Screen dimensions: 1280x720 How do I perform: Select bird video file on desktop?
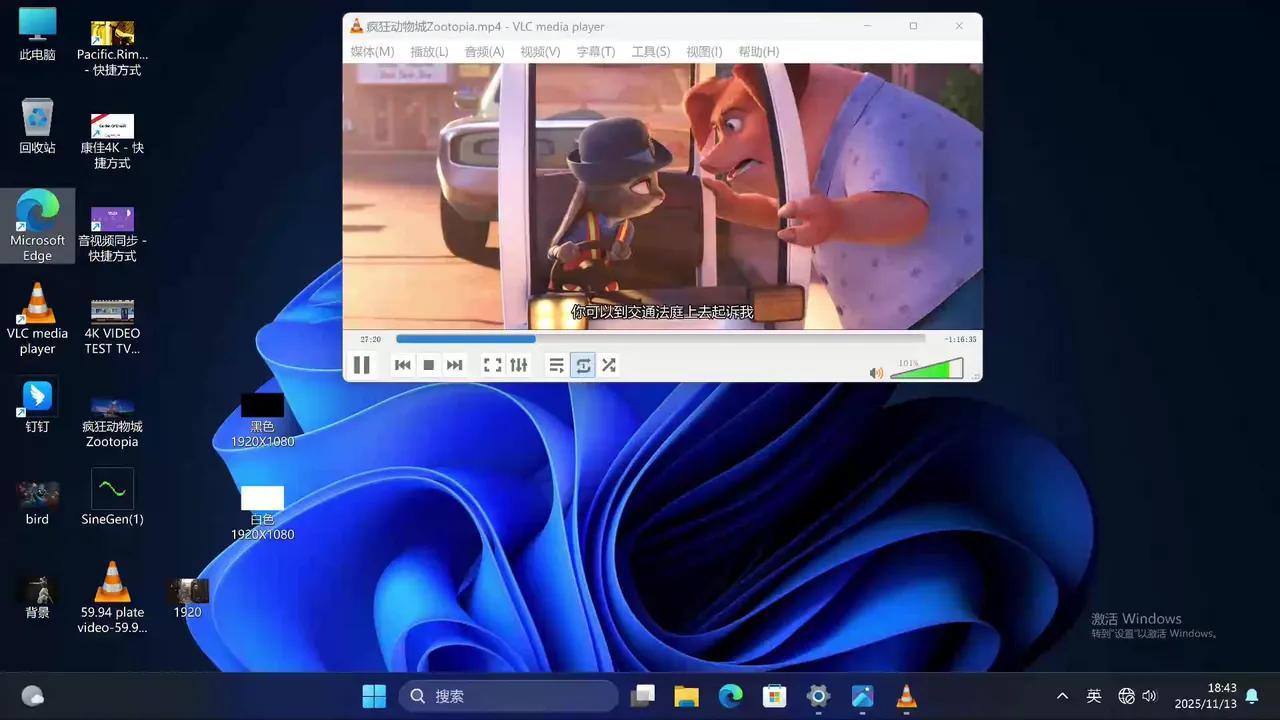(x=37, y=502)
